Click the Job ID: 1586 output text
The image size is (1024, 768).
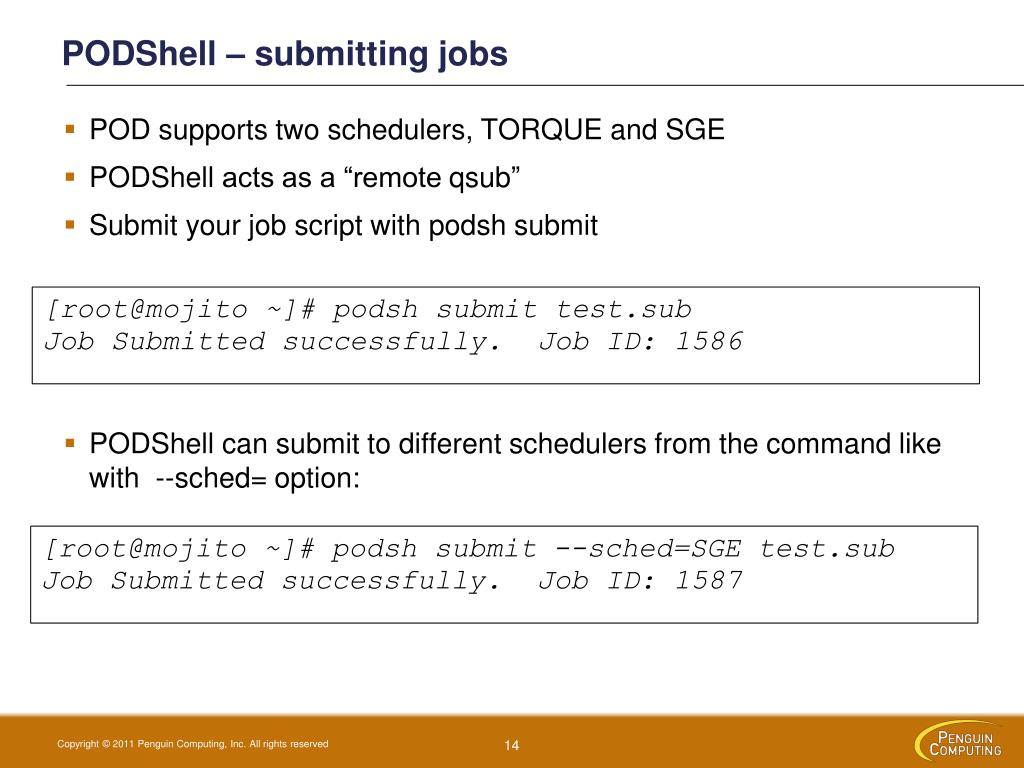(x=641, y=342)
